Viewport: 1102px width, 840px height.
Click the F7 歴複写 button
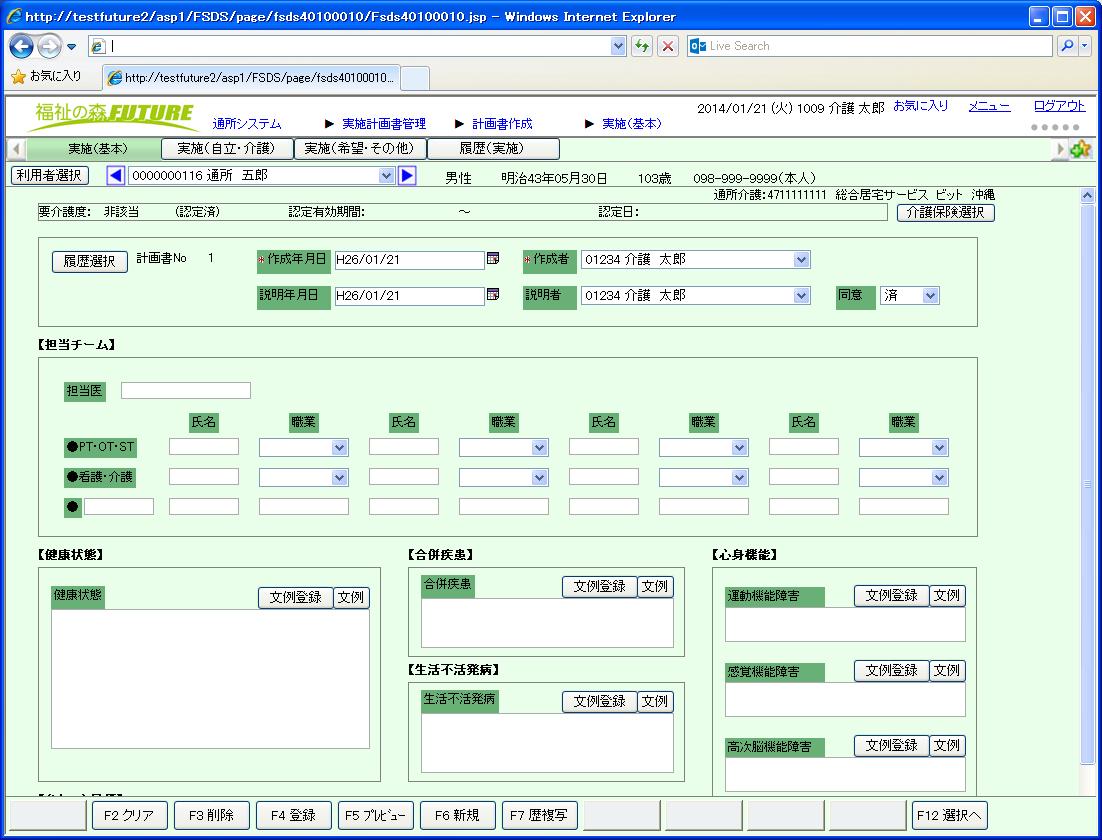pos(539,815)
